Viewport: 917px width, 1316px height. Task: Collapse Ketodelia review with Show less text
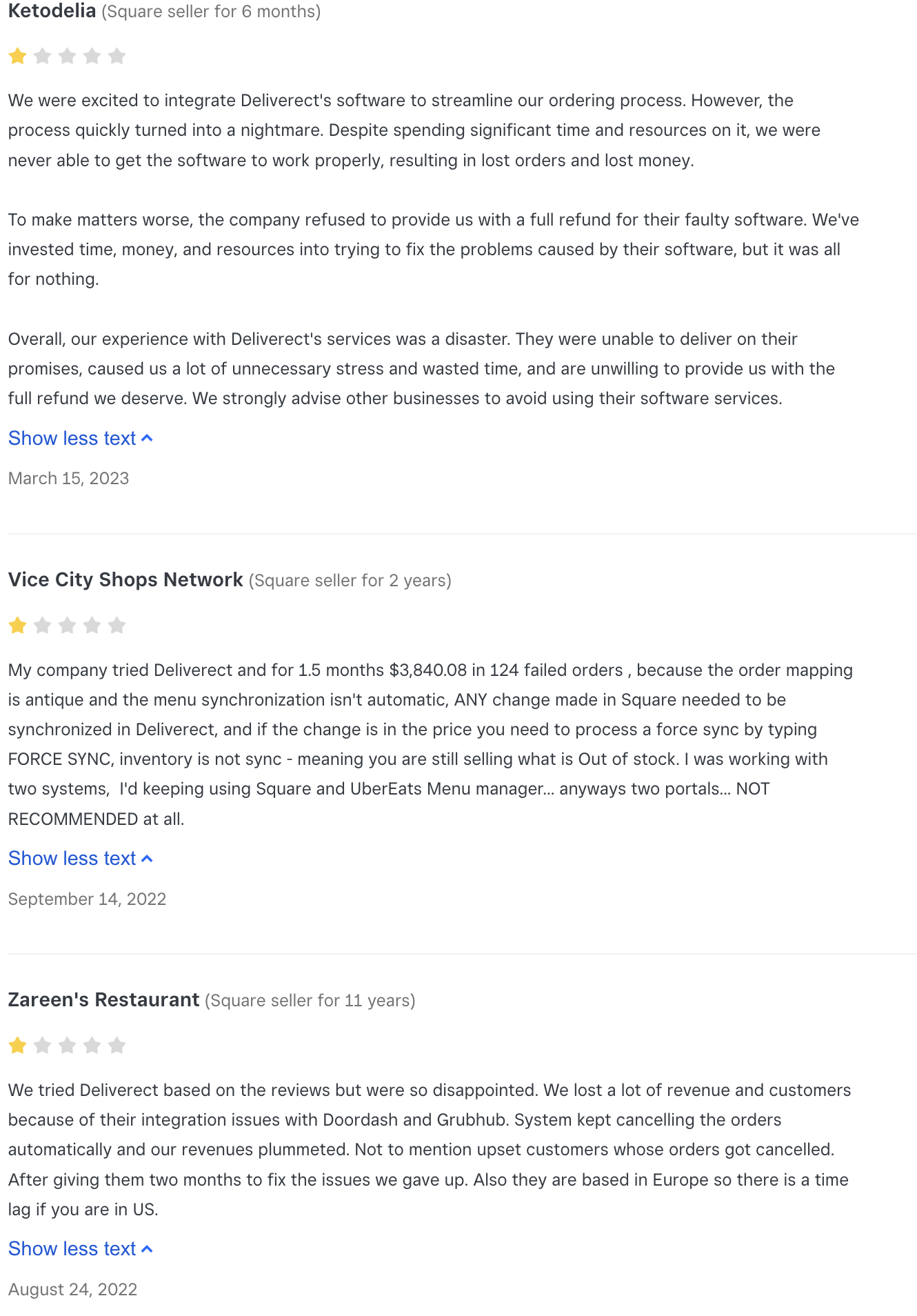[81, 439]
